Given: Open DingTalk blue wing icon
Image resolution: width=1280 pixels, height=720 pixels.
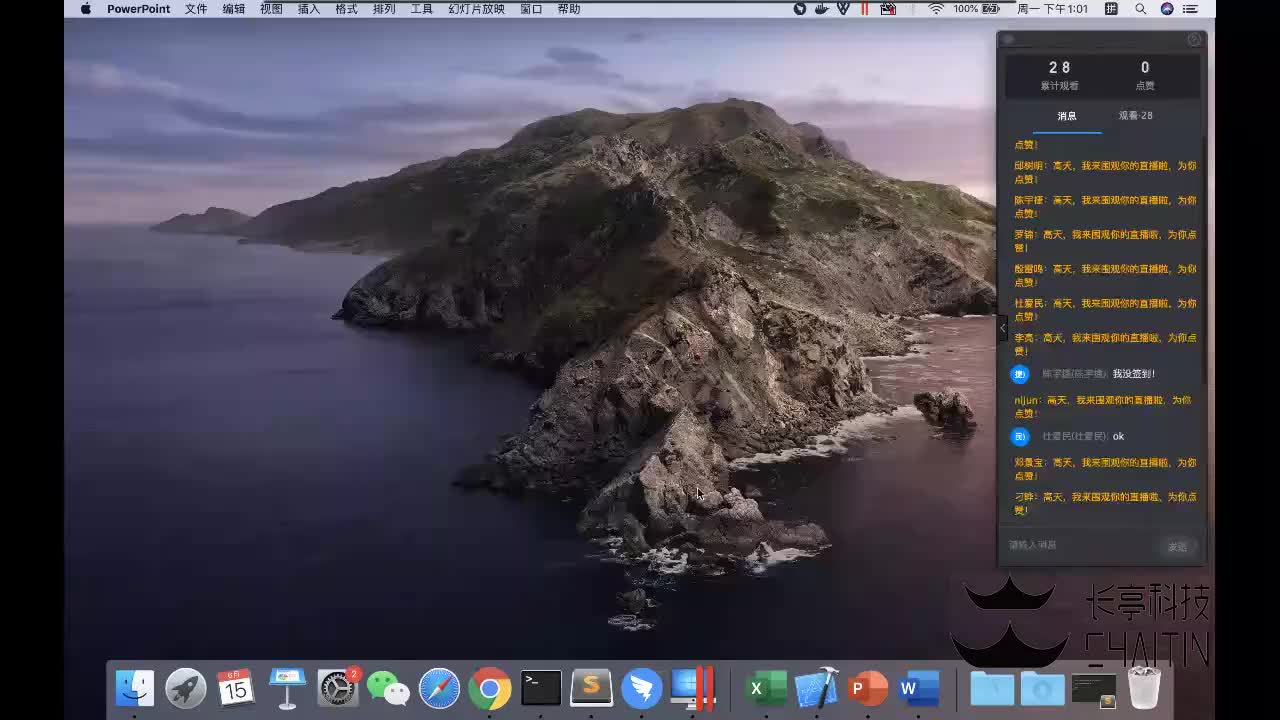Looking at the screenshot, I should (642, 688).
